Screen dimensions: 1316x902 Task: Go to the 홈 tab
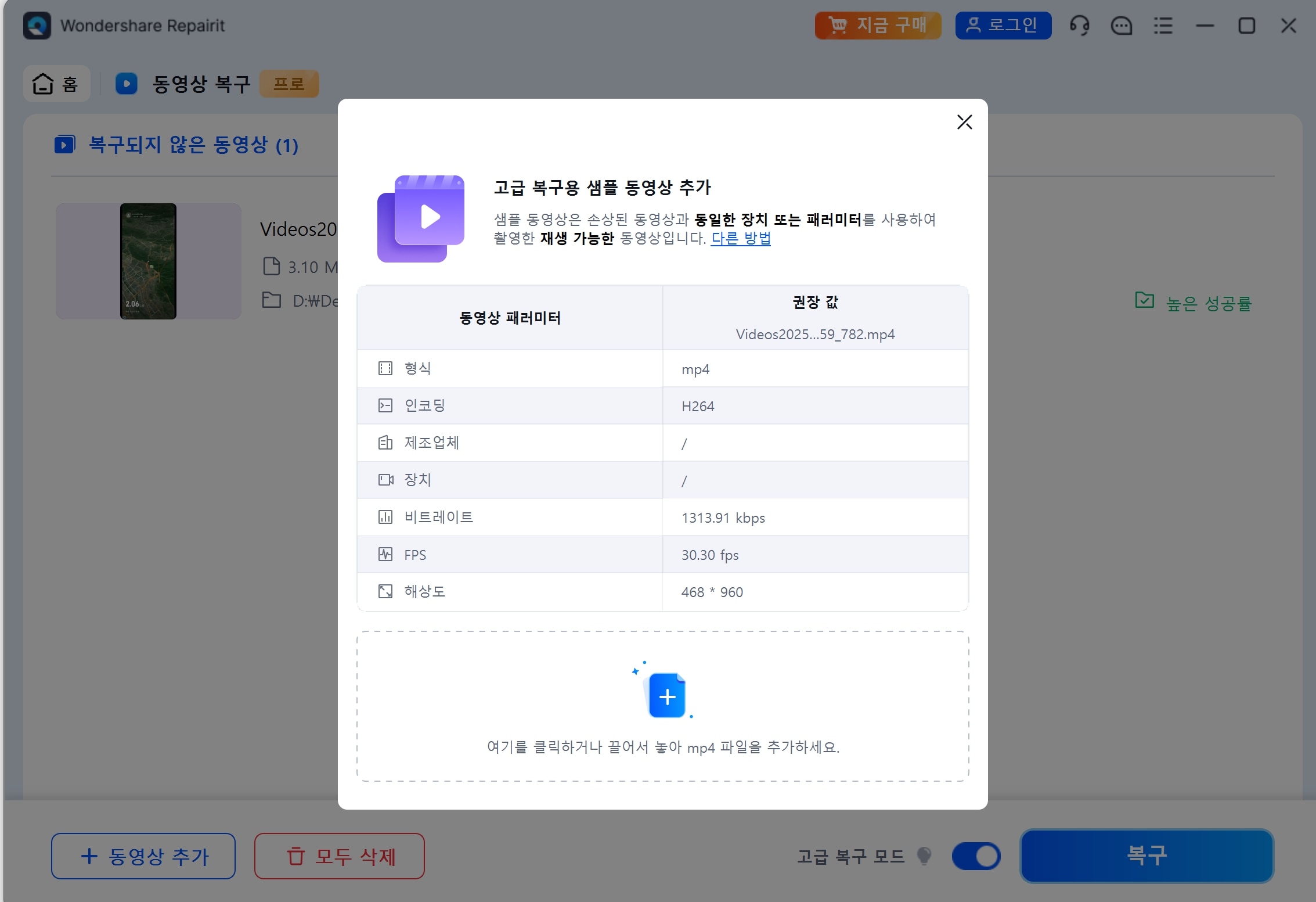pos(56,84)
